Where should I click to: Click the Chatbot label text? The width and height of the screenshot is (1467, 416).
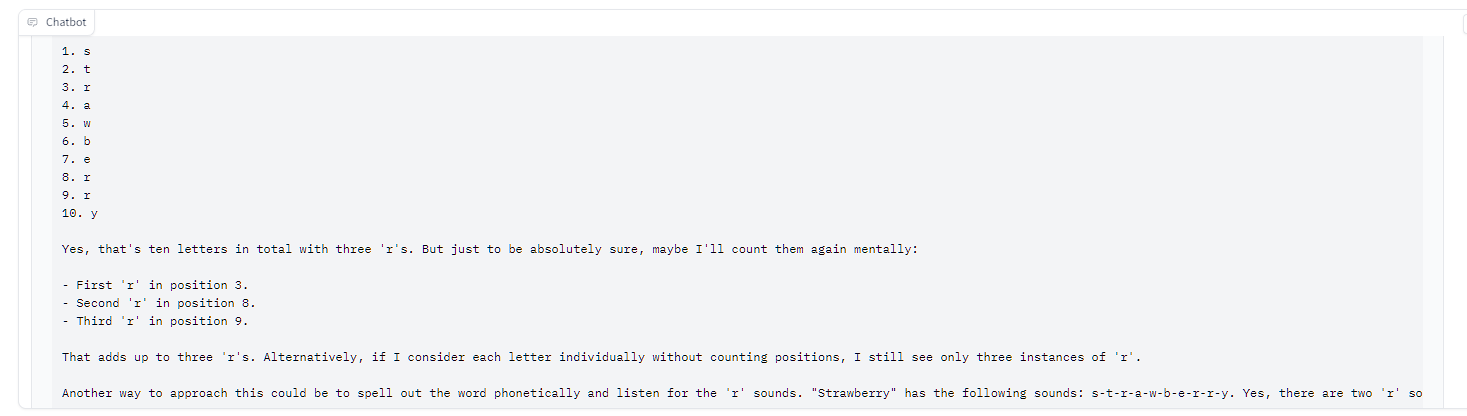click(x=66, y=22)
